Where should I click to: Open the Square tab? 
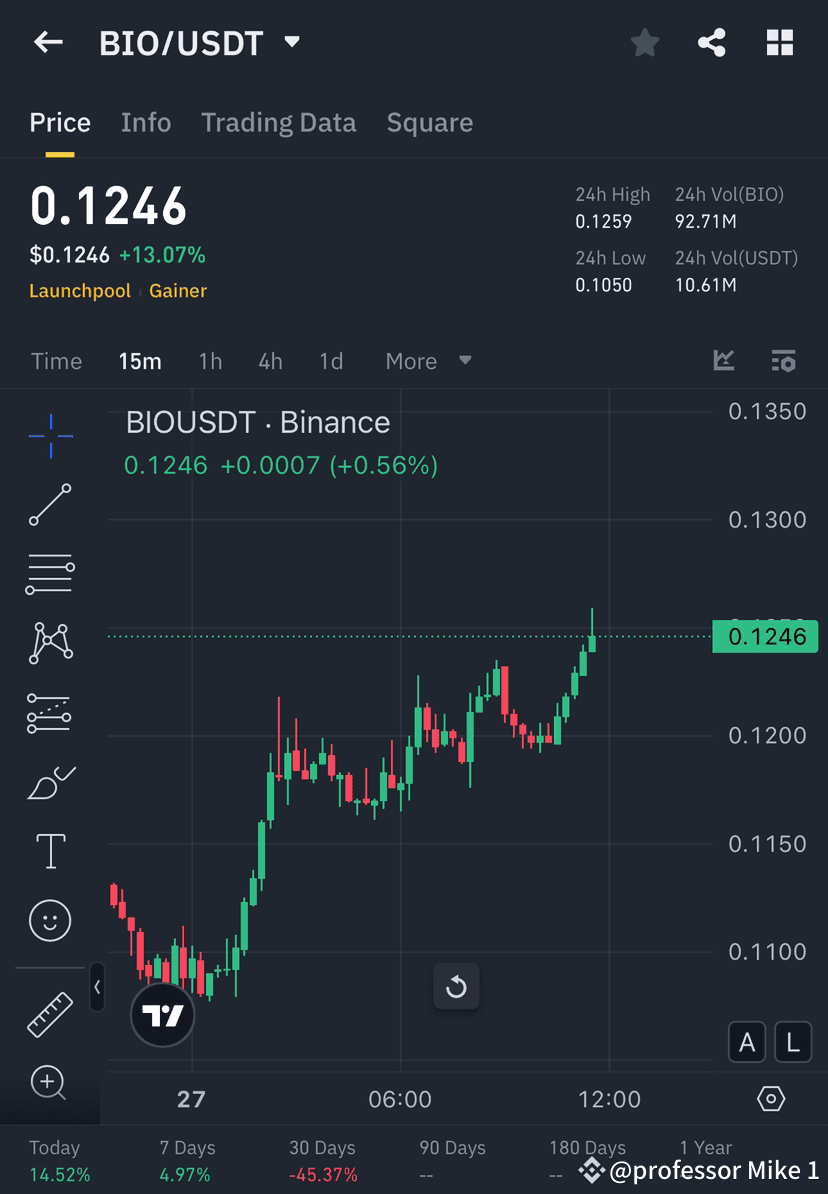[430, 122]
